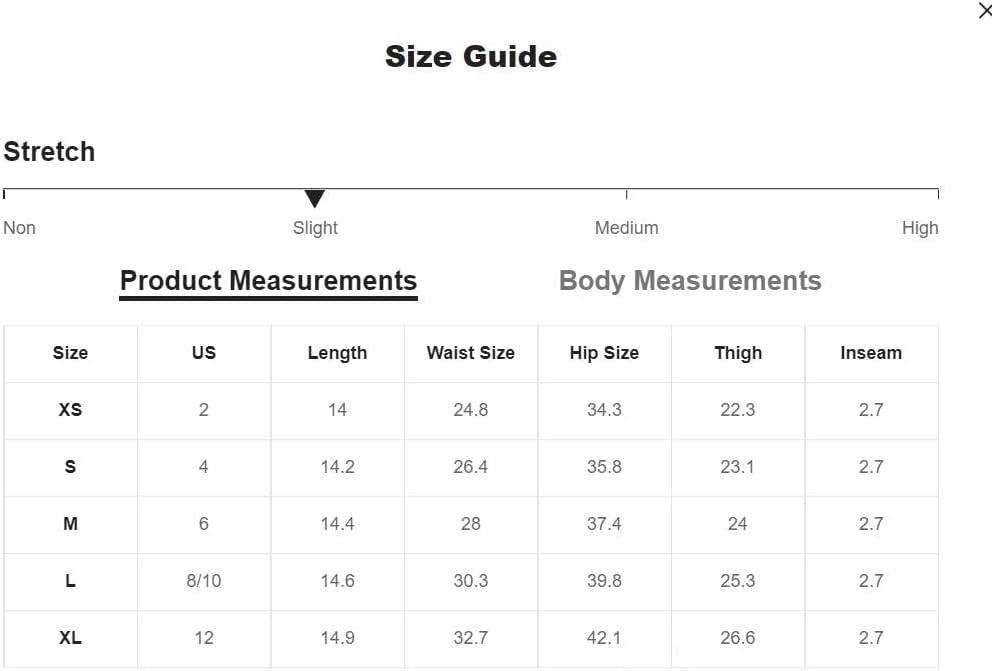Viewport: 992px width, 671px height.
Task: Click the stretch slider triangle marker
Action: tap(315, 199)
